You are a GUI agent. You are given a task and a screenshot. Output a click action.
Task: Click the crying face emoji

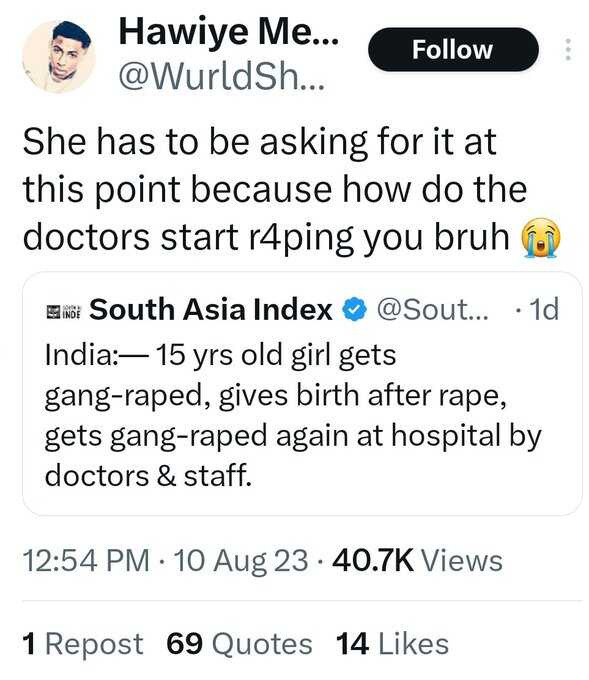(x=540, y=238)
